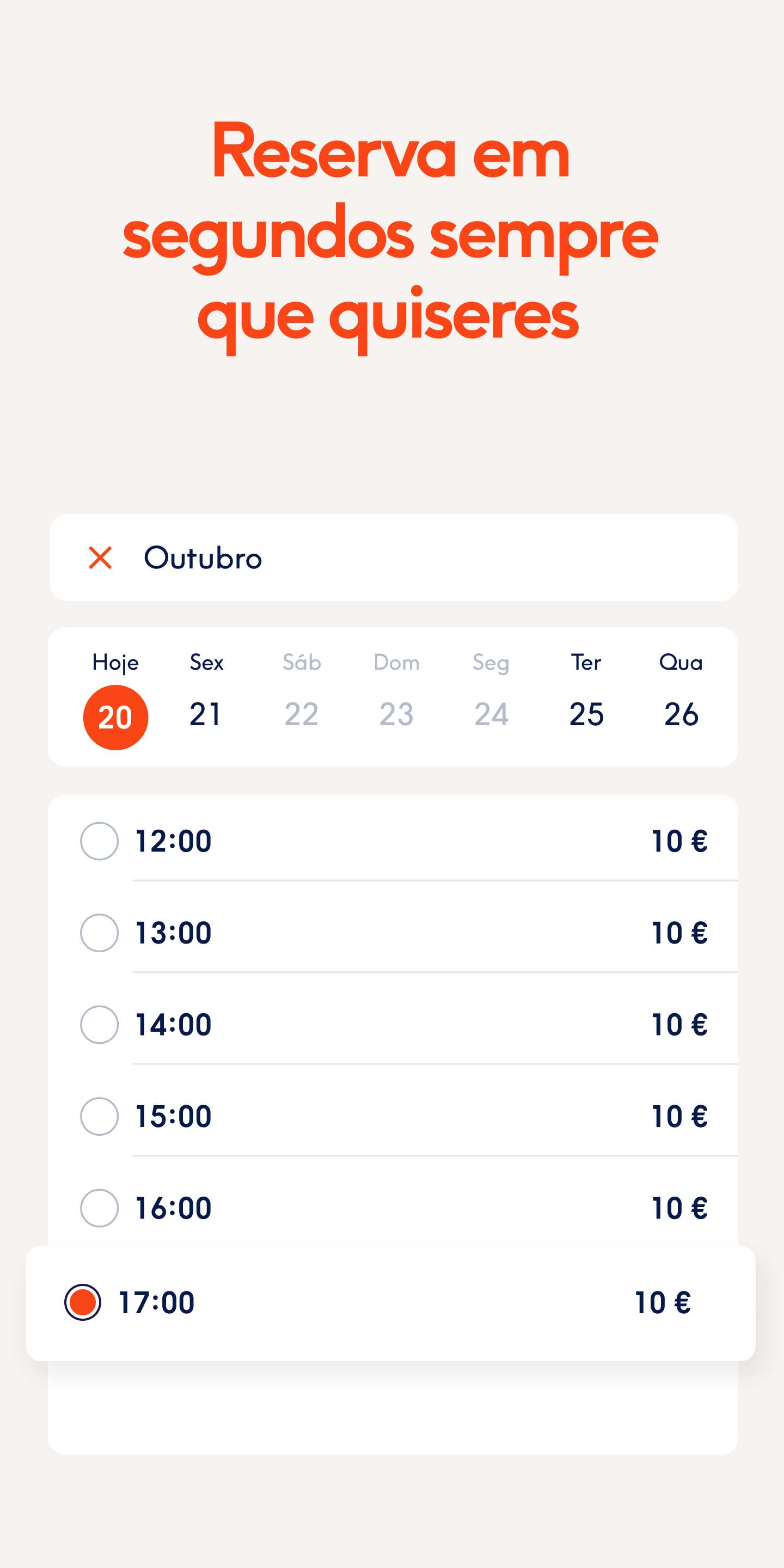Click the Outubro month label
This screenshot has height=1568, width=784.
coord(203,558)
